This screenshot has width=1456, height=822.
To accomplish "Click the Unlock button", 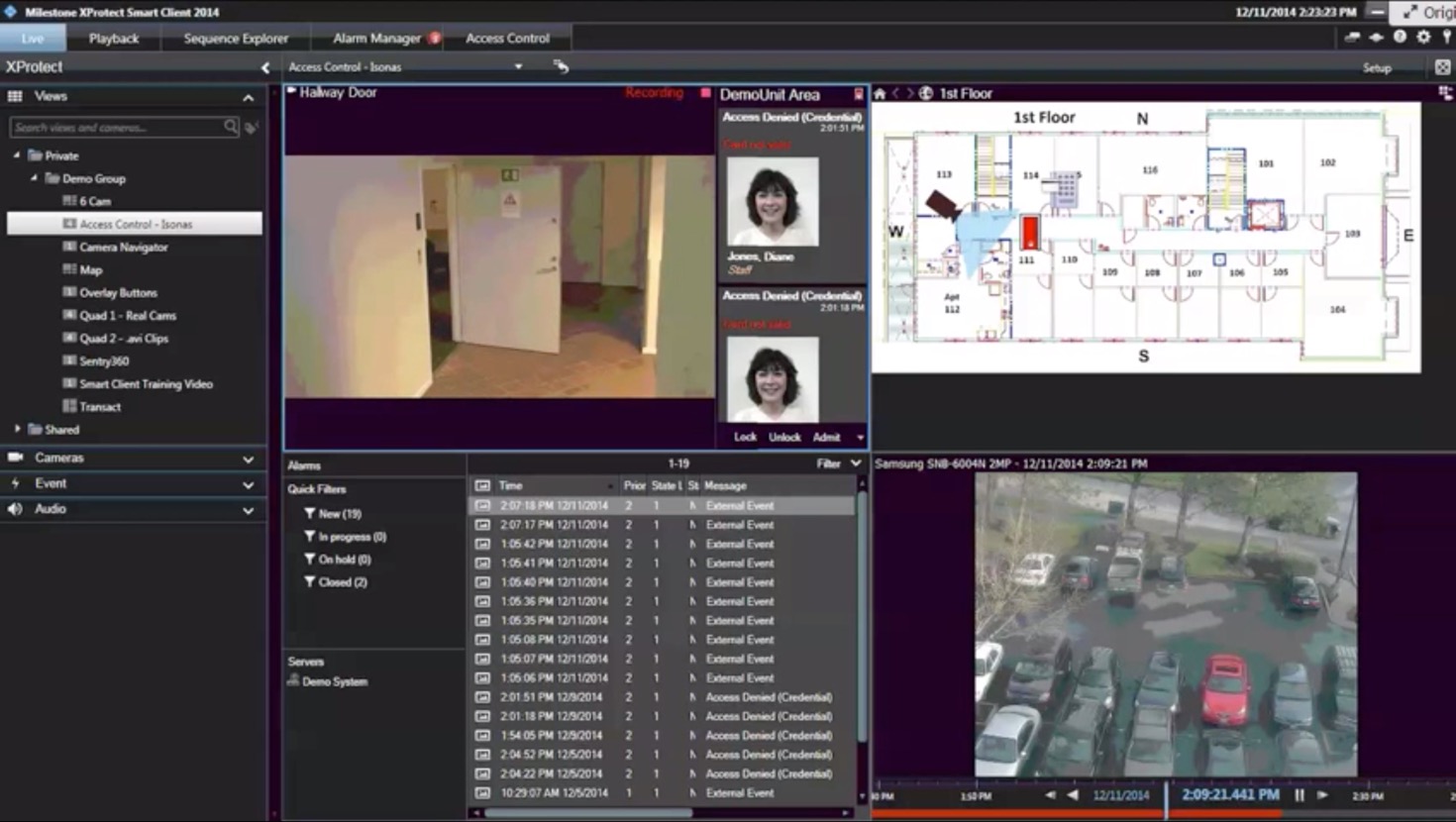I will click(784, 437).
